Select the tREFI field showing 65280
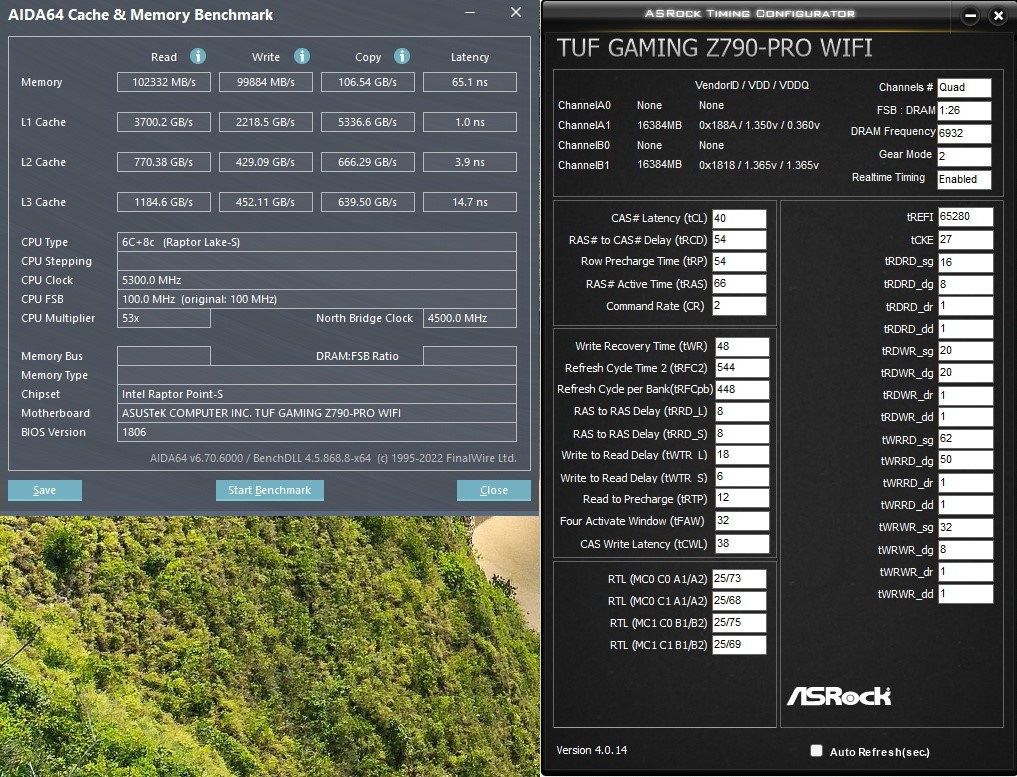1017x777 pixels. 965,217
